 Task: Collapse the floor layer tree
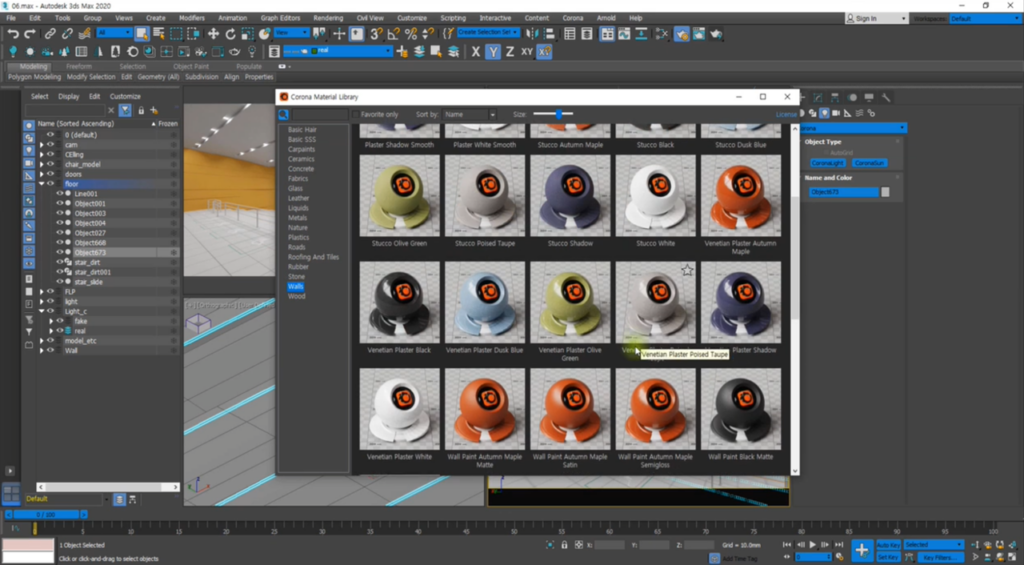[x=41, y=184]
